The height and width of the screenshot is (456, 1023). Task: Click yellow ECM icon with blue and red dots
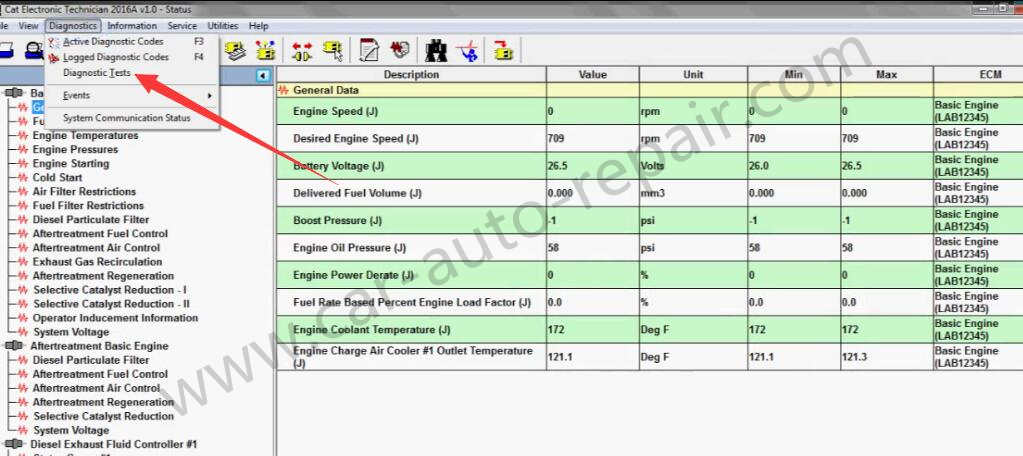click(265, 50)
